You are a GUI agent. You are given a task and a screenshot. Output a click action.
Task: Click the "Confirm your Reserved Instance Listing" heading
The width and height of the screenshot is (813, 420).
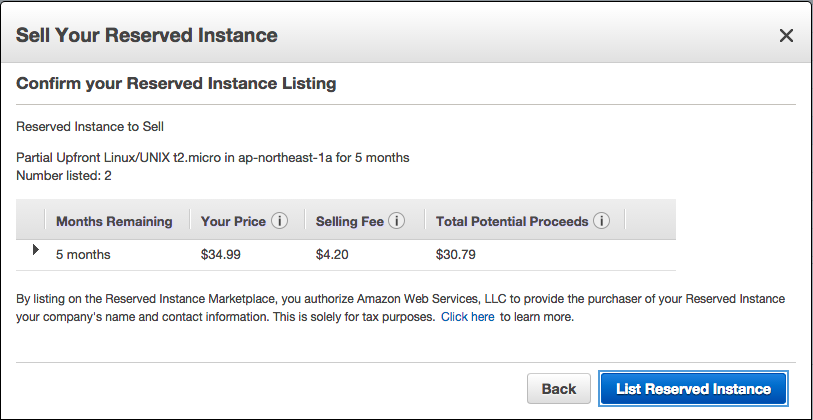coord(176,84)
